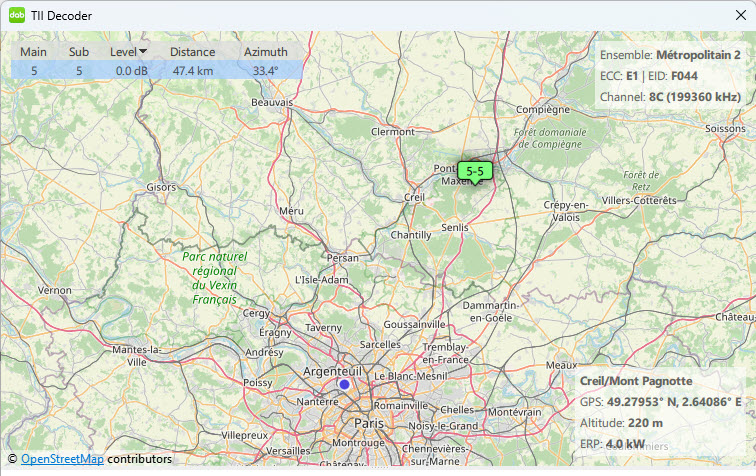
Task: Click the Creil town label on map
Action: (414, 197)
